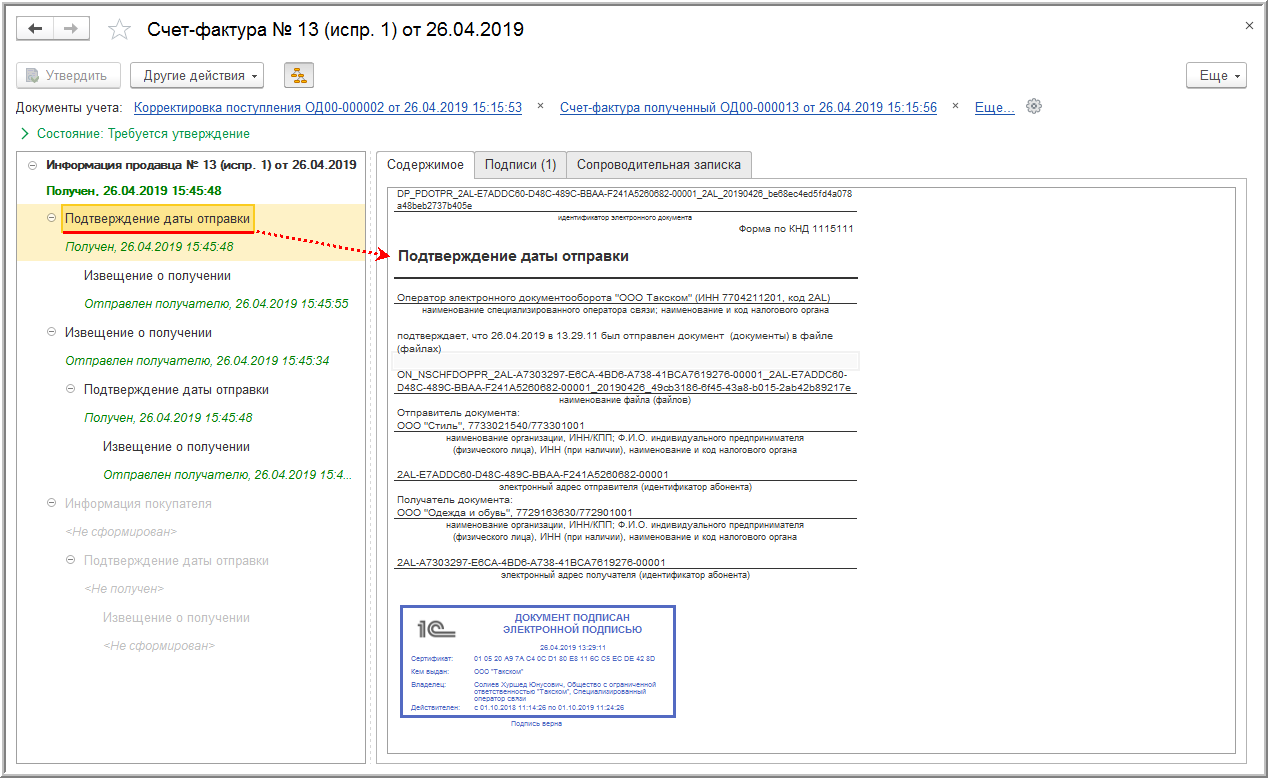The height and width of the screenshot is (778, 1268).
Task: Remove the Счет-фактура полученный document link
Action: [955, 106]
